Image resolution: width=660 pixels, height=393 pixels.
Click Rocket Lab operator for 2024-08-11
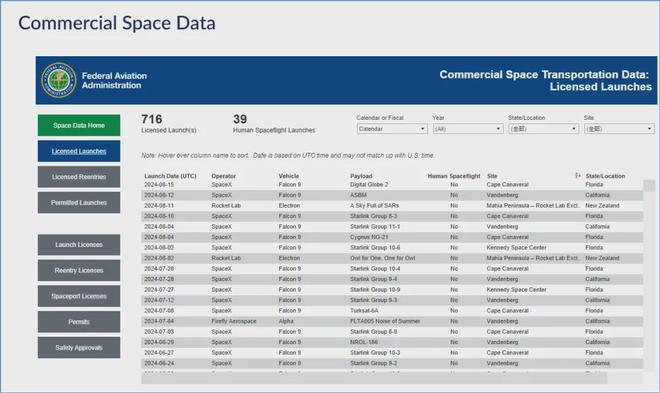coord(226,206)
